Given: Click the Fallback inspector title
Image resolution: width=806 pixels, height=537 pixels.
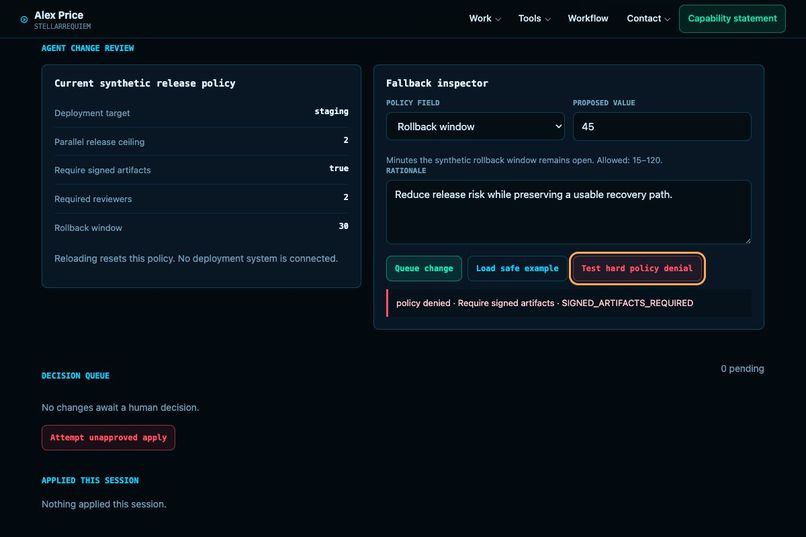Looking at the screenshot, I should [x=437, y=83].
